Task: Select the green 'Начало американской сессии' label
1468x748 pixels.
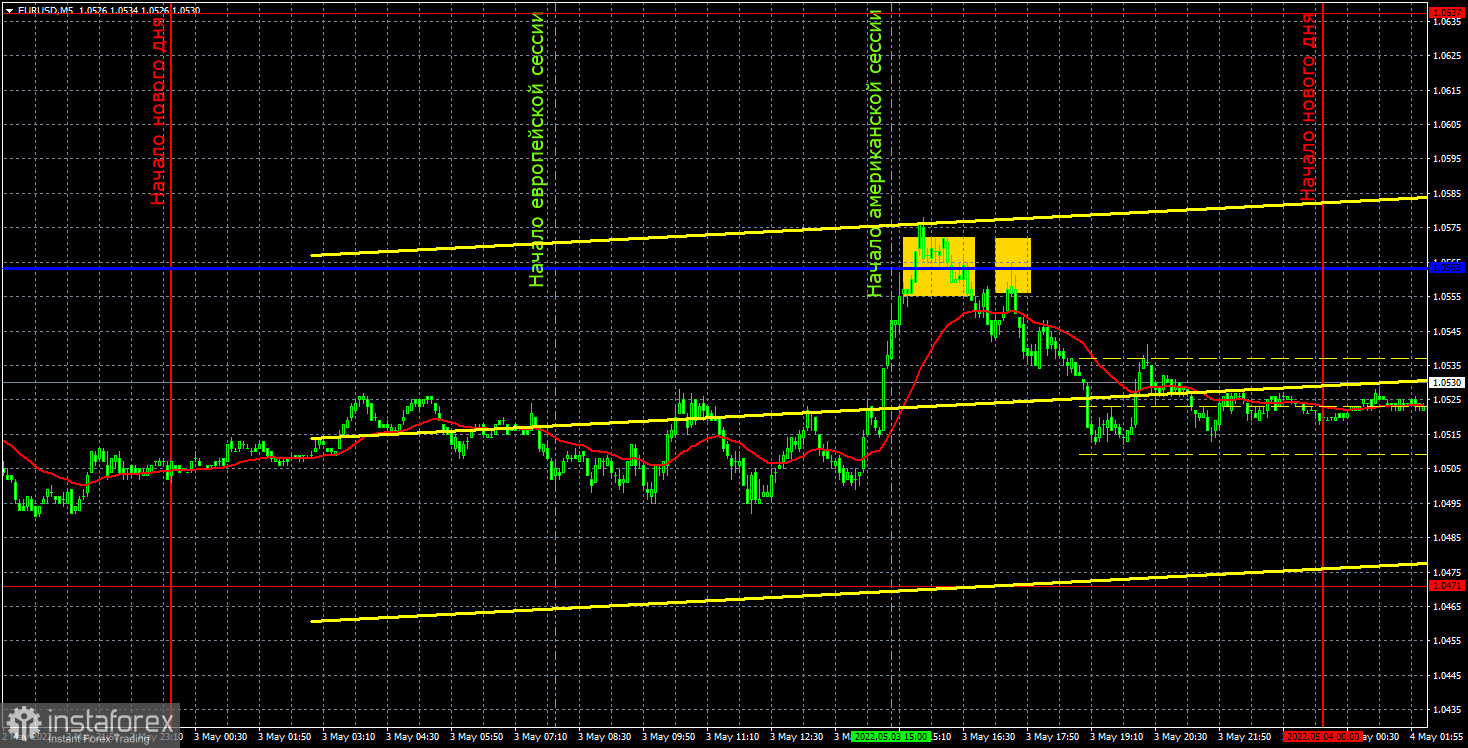Action: (x=875, y=153)
